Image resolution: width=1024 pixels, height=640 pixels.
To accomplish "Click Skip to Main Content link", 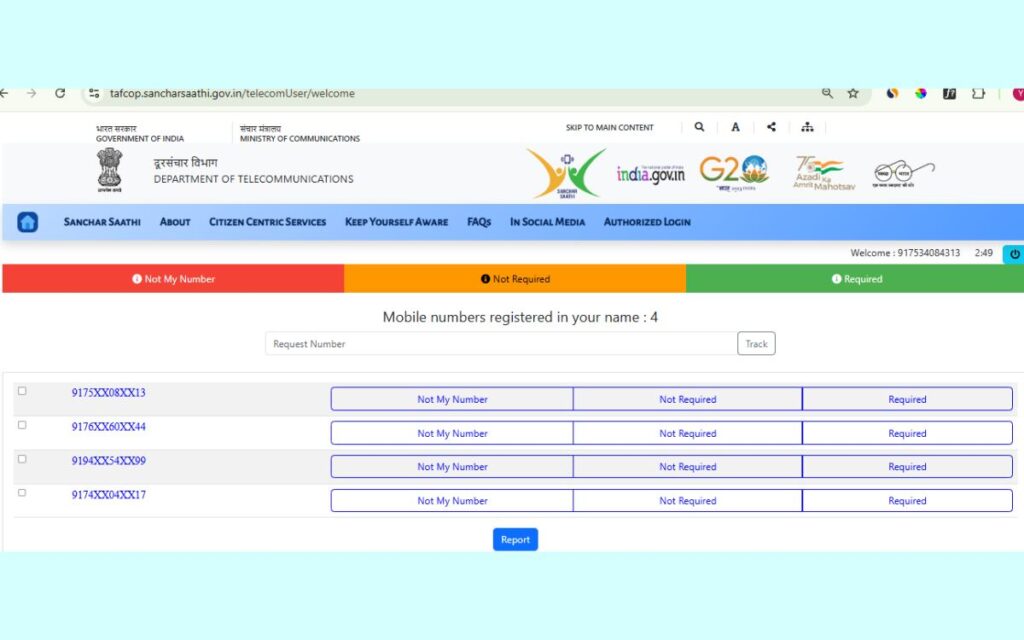I will click(x=609, y=128).
